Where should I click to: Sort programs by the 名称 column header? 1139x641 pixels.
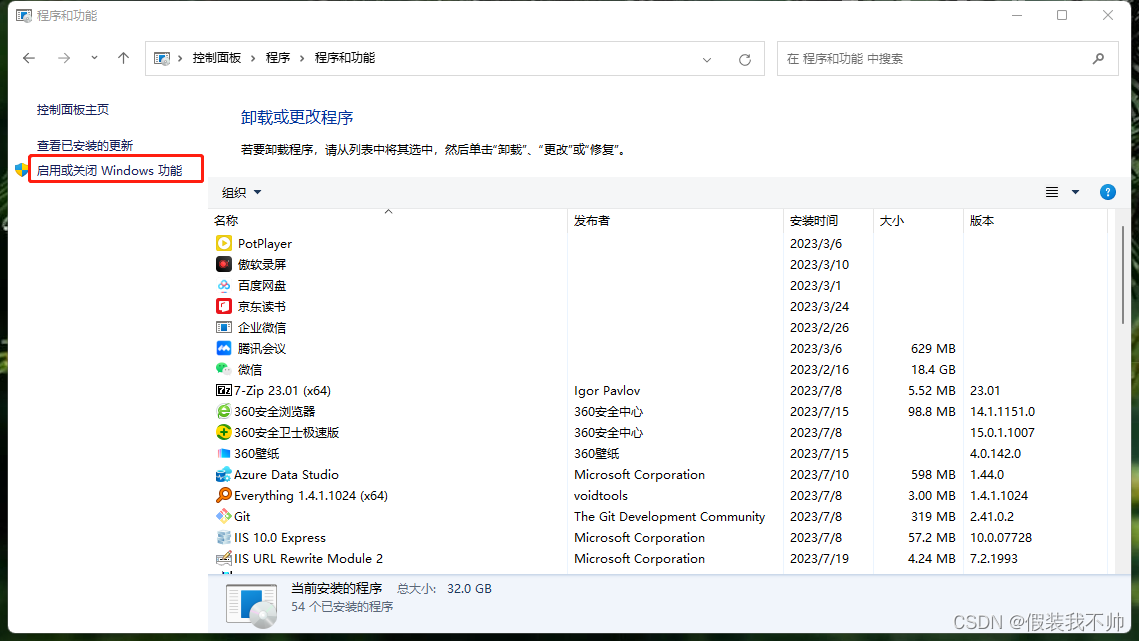(x=225, y=220)
